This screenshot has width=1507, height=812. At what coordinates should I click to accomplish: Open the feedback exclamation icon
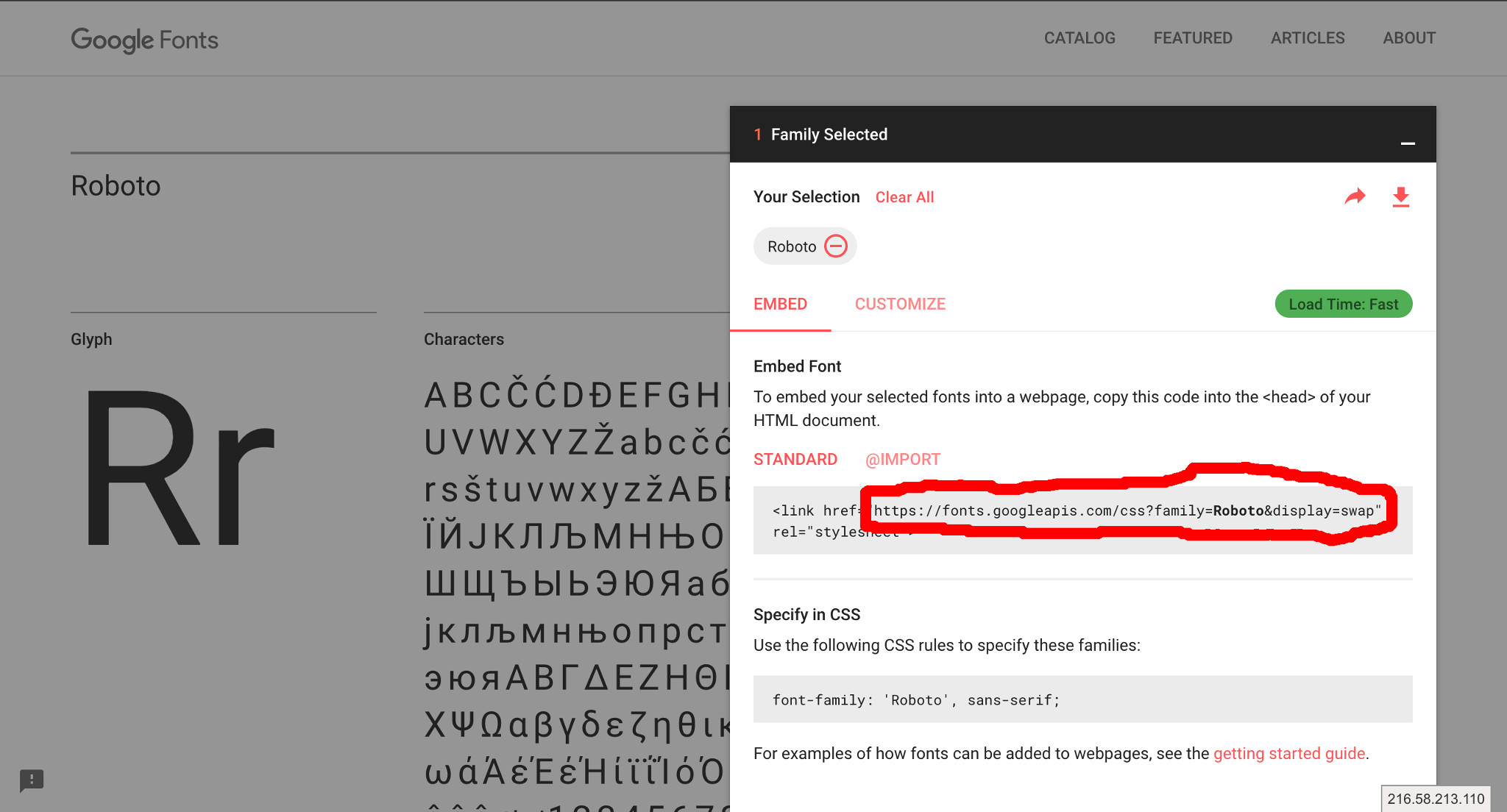32,780
